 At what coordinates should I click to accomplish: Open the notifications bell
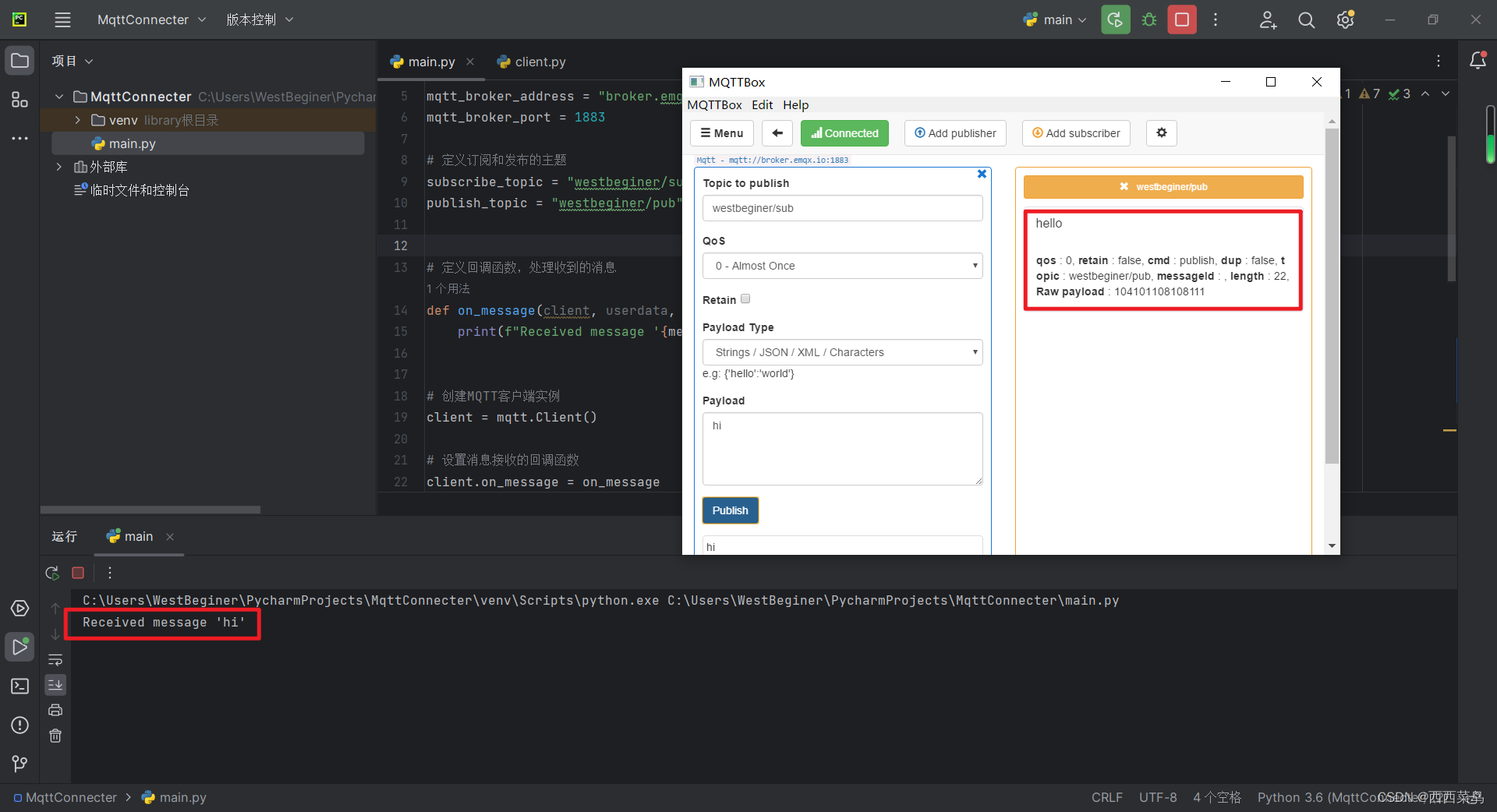1478,60
